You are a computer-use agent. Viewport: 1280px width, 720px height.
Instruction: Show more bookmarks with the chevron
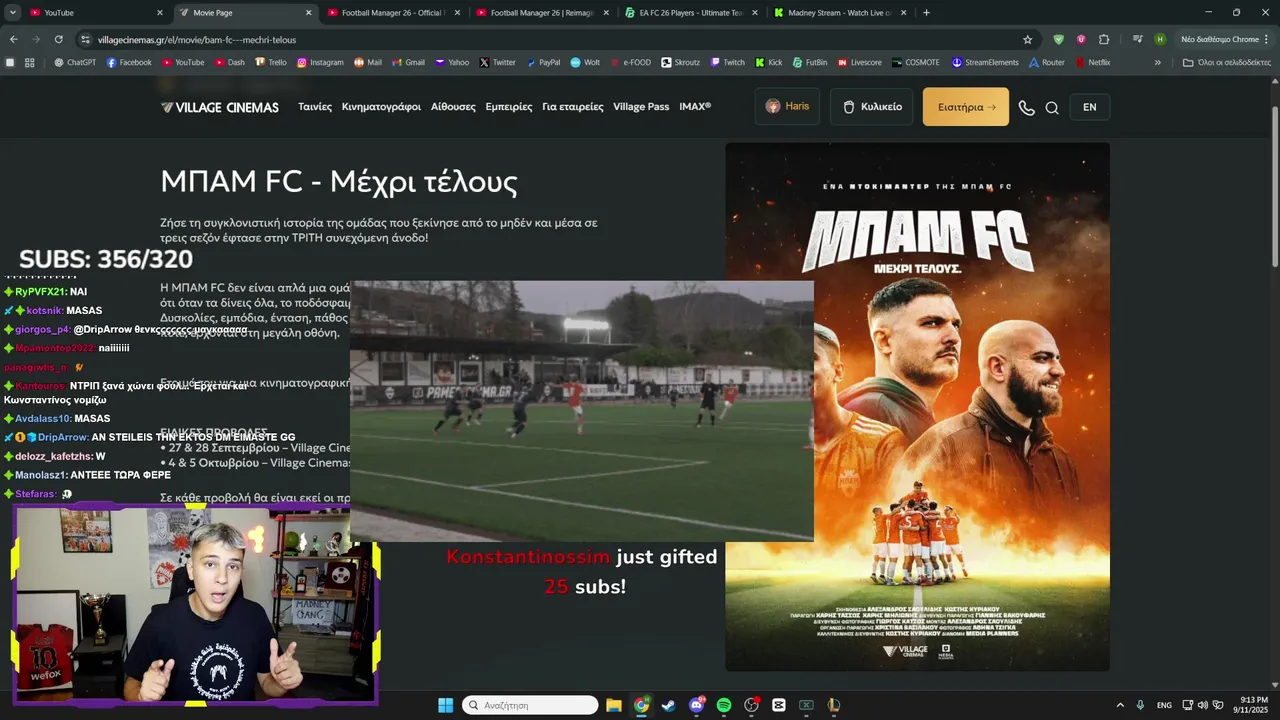(x=1158, y=62)
